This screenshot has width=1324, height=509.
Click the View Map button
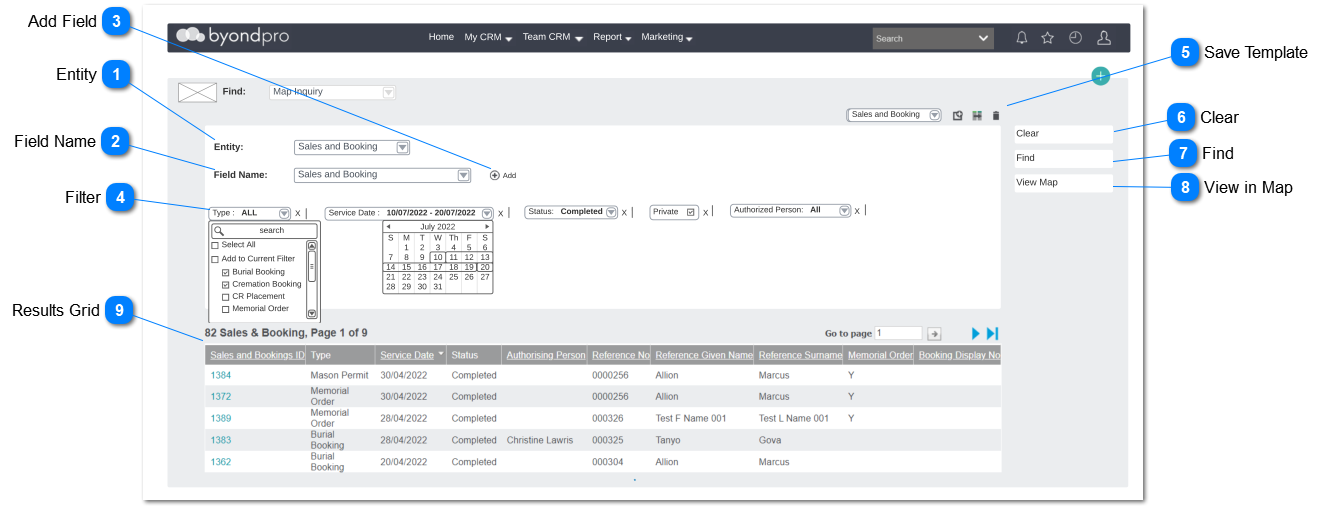tap(1063, 183)
